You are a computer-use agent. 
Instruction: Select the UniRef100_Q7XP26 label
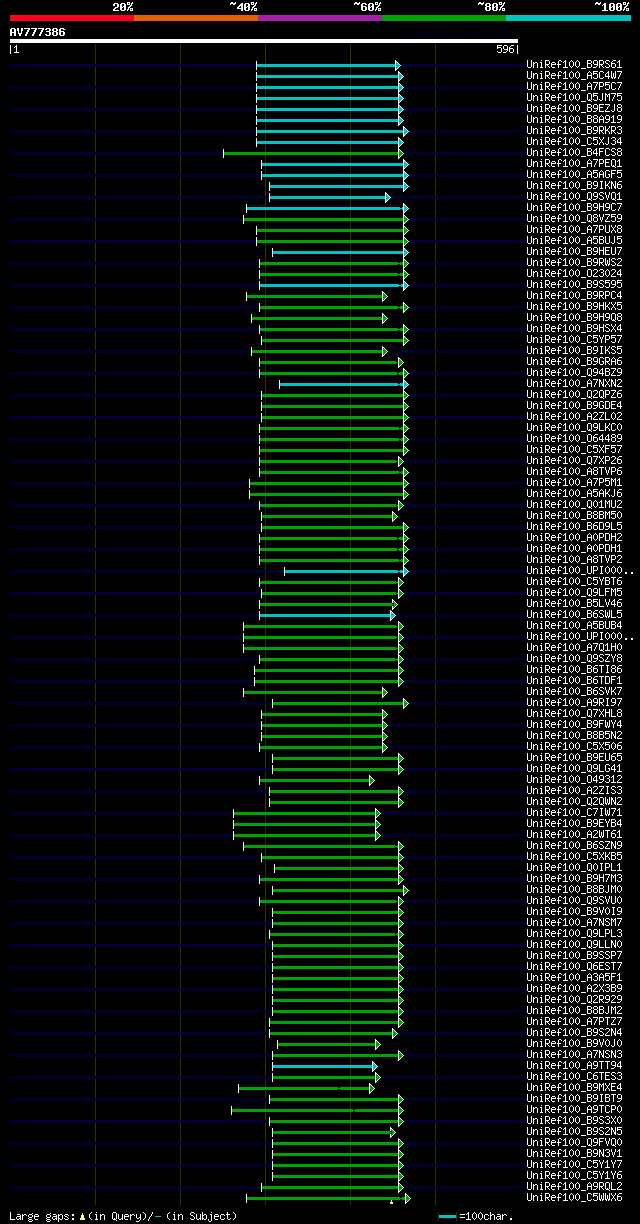(x=574, y=460)
